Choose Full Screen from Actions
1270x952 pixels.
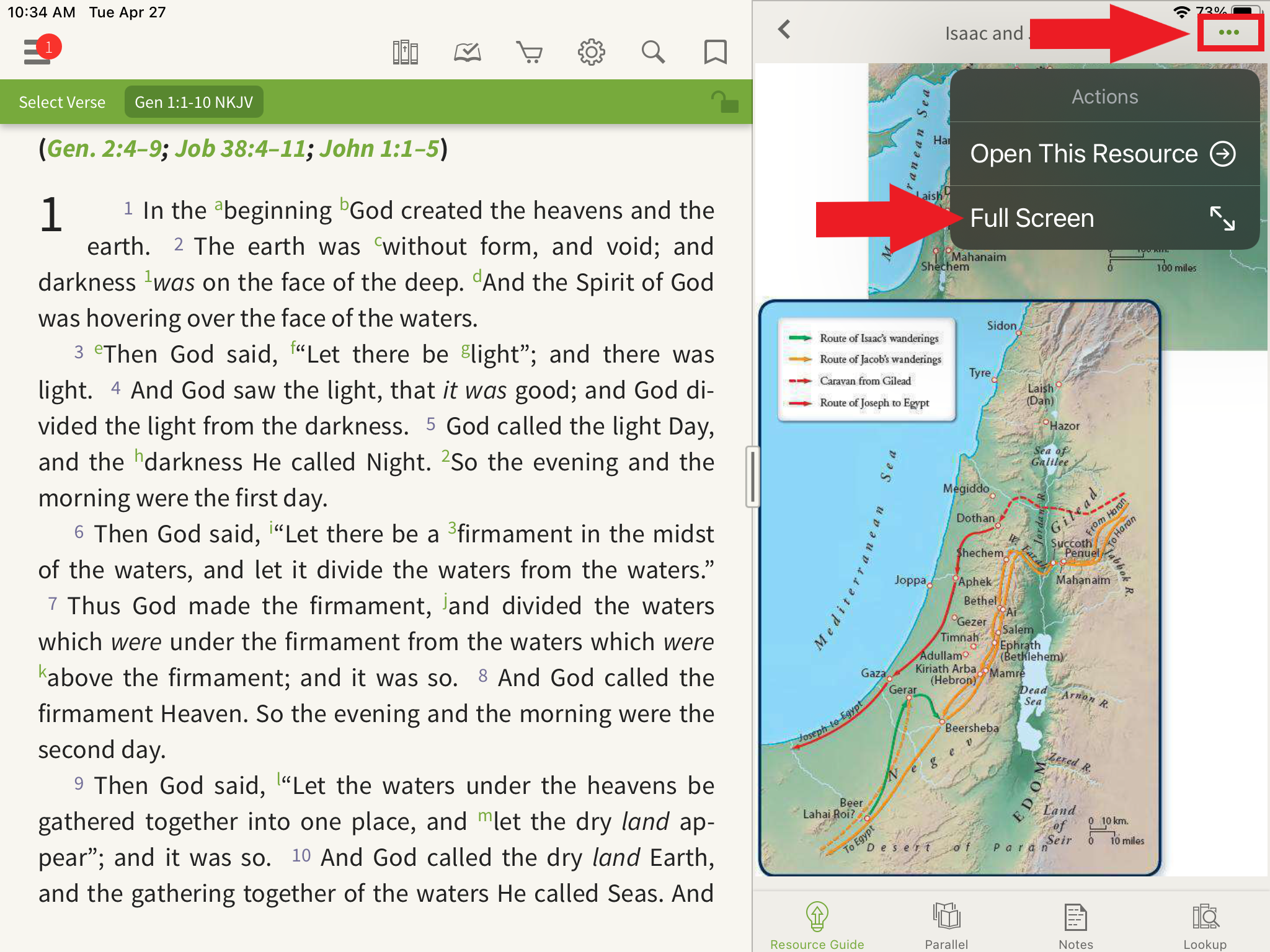pyautogui.click(x=1104, y=218)
